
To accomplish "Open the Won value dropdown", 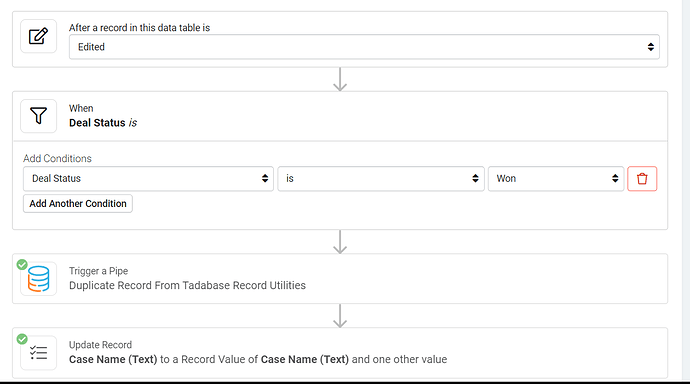I will coord(556,179).
